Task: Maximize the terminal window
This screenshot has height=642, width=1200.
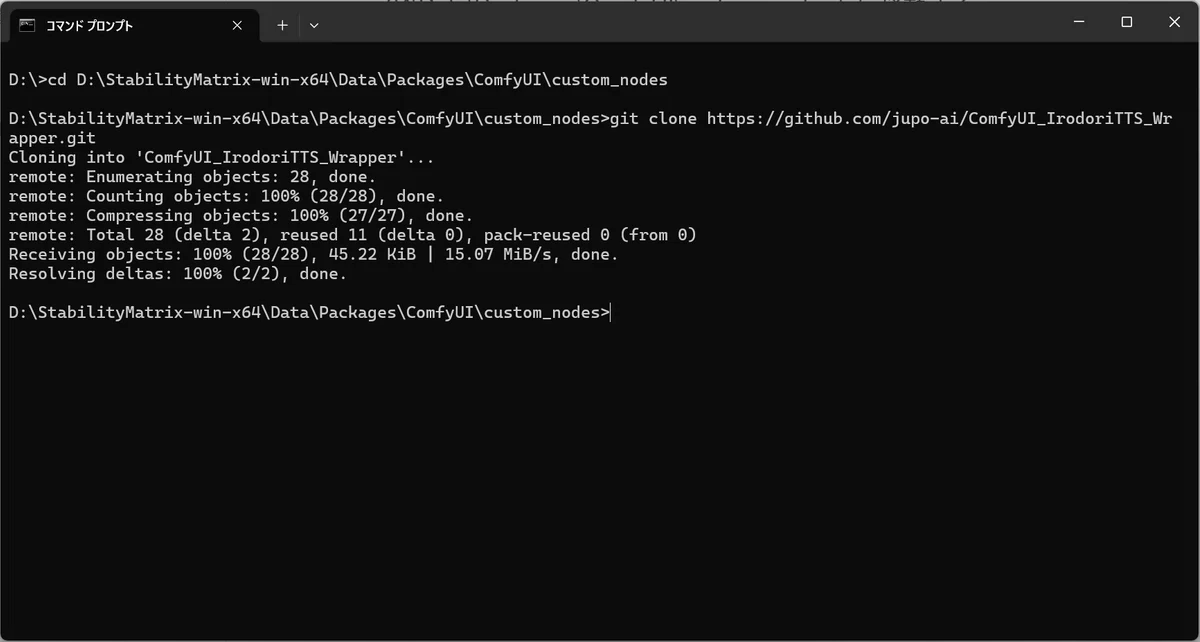Action: (x=1126, y=21)
